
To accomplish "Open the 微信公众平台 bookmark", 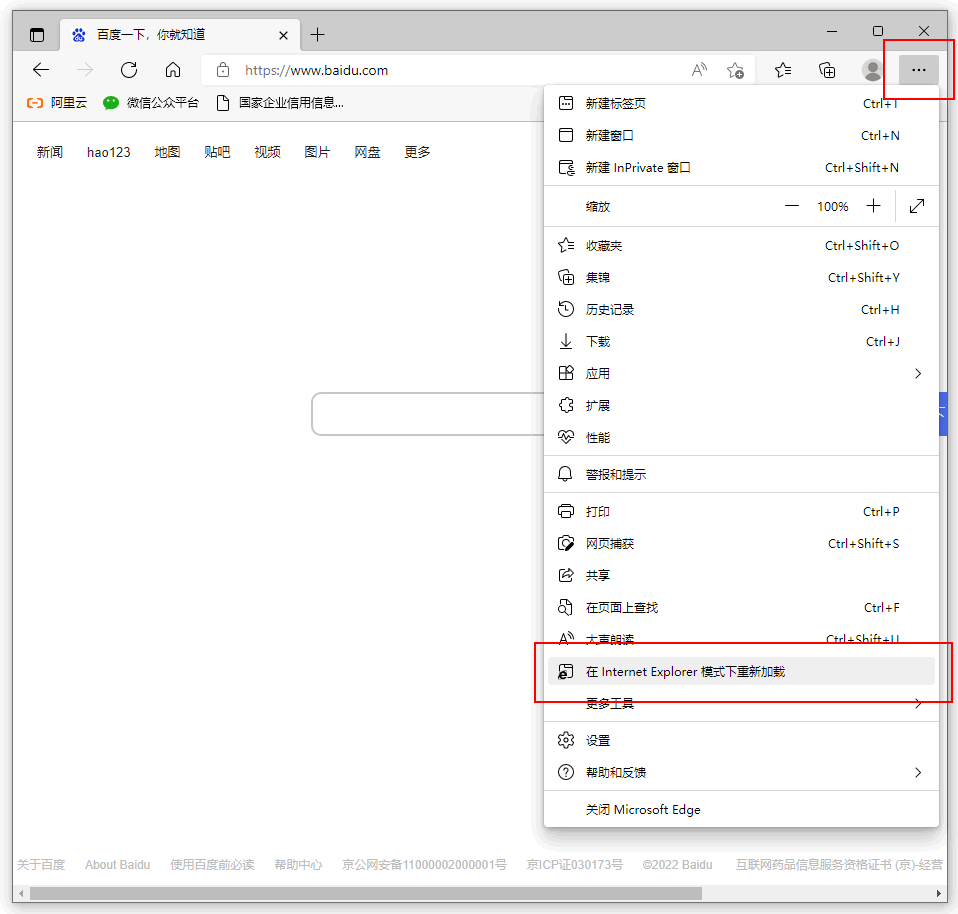I will [151, 103].
